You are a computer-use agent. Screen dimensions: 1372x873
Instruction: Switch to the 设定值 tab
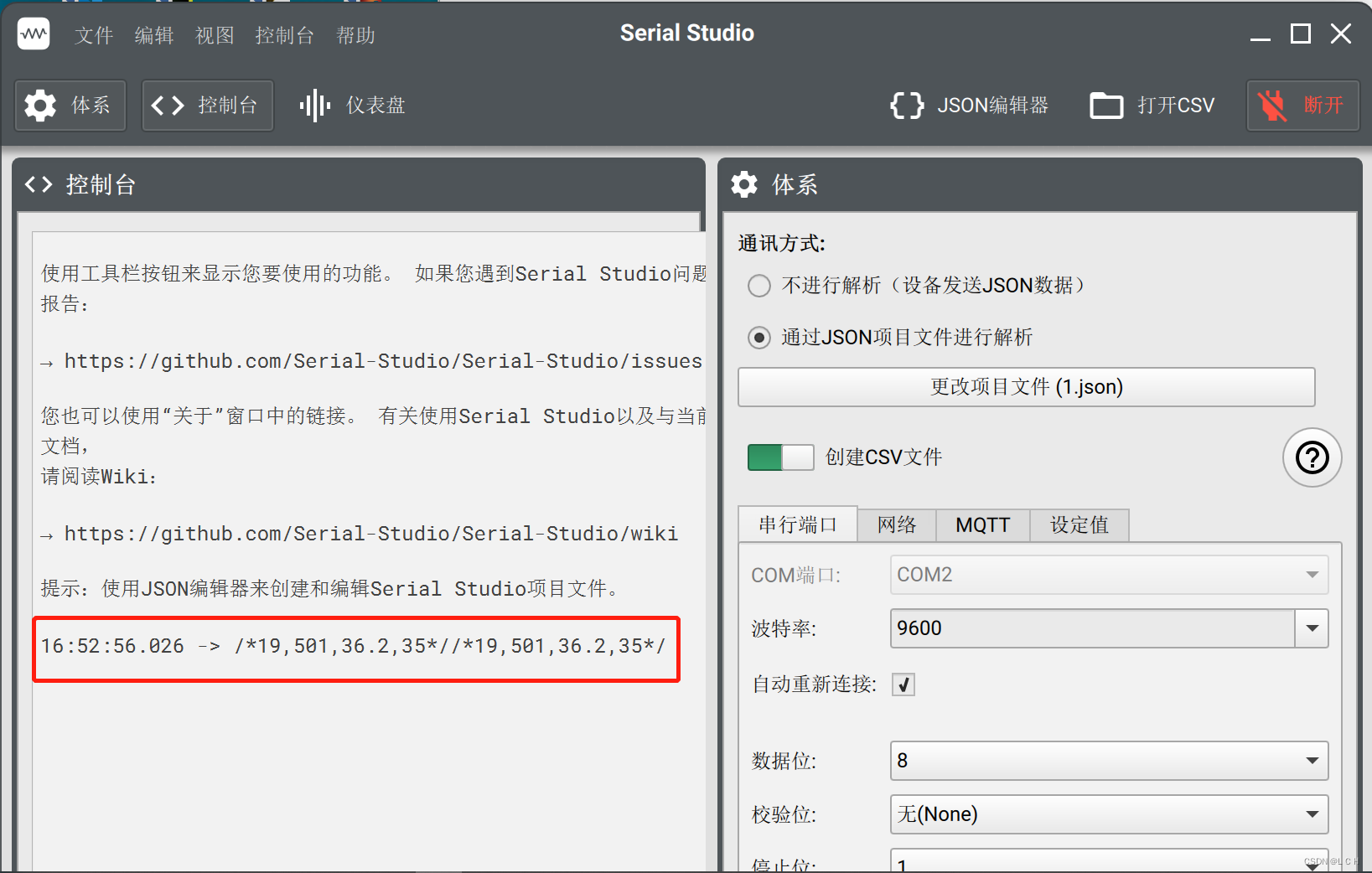click(x=1079, y=525)
